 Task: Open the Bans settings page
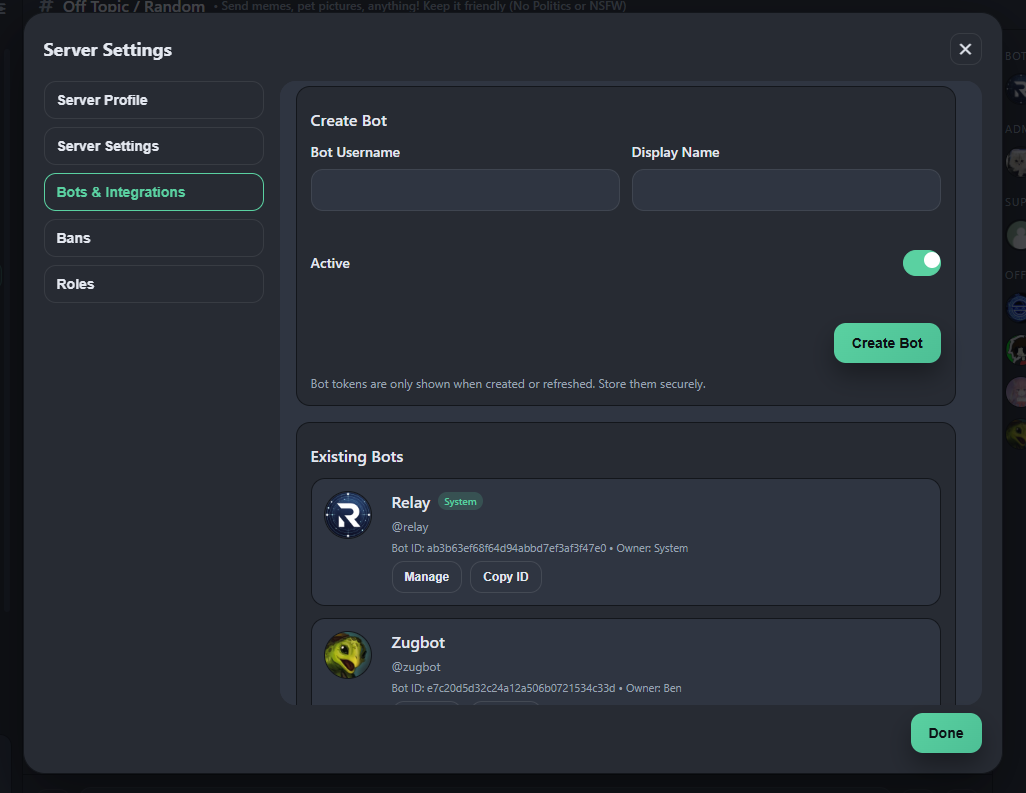(x=153, y=238)
